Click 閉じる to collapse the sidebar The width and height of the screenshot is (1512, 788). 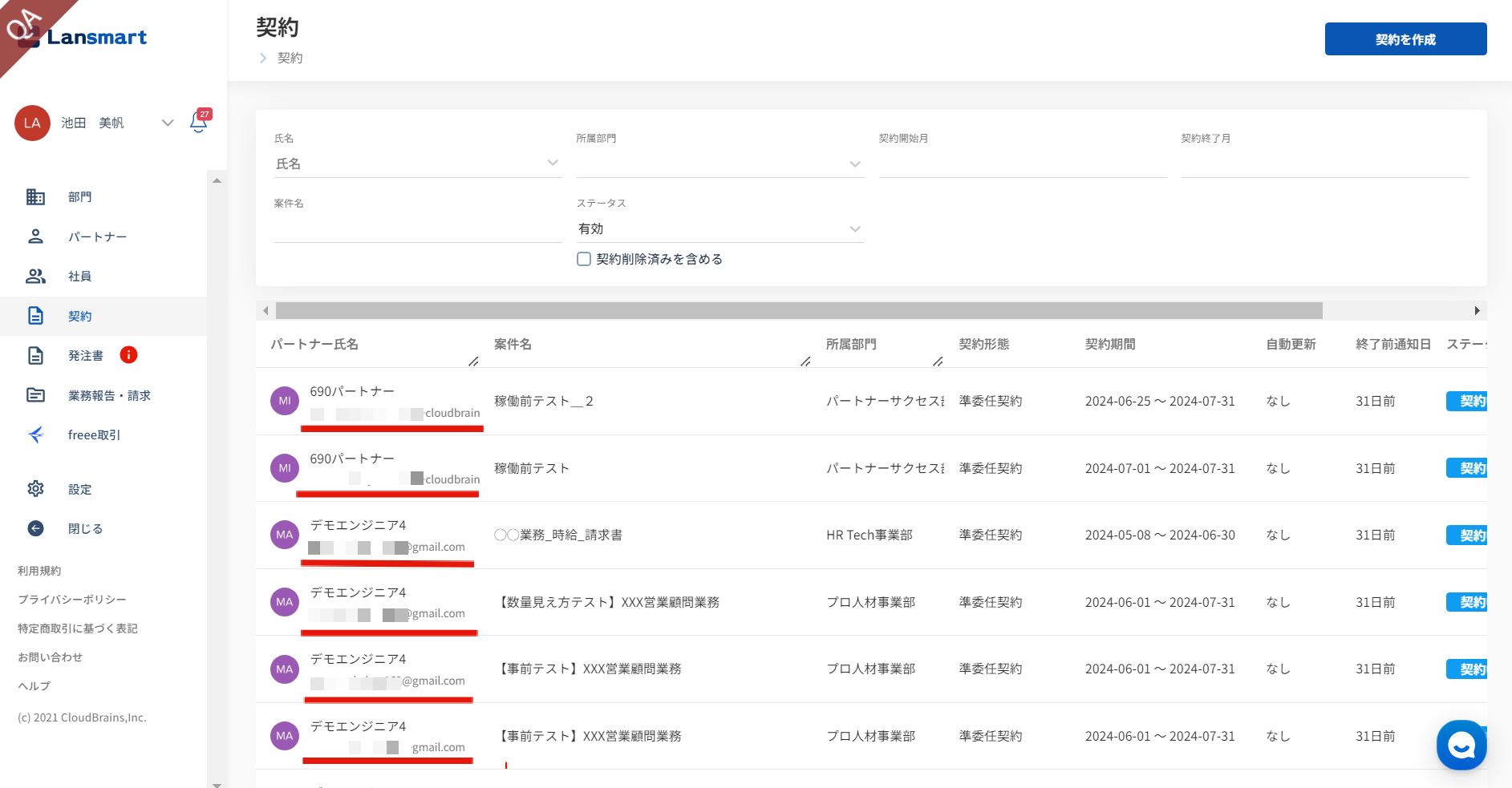click(85, 529)
